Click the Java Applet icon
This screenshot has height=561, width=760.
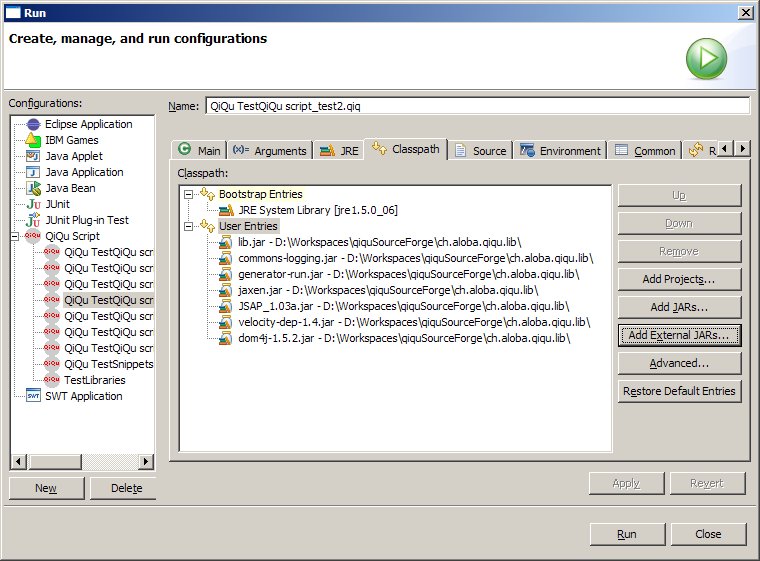pyautogui.click(x=33, y=156)
